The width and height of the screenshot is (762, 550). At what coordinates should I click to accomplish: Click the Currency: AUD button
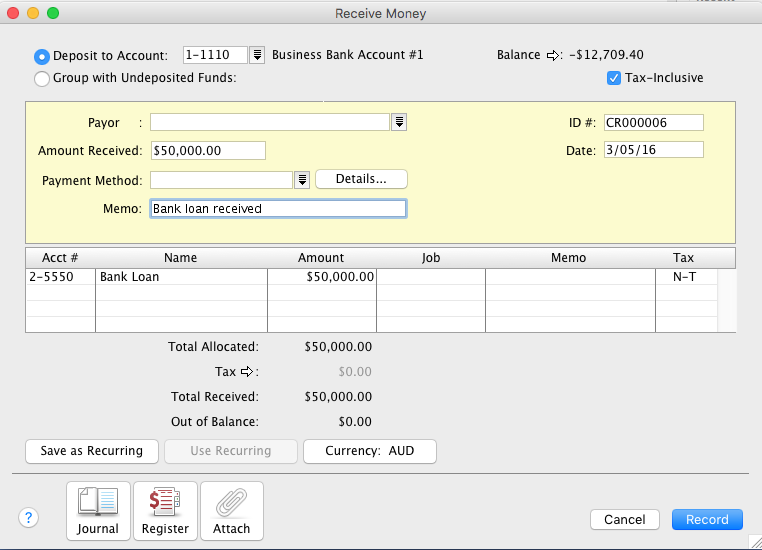[x=369, y=451]
